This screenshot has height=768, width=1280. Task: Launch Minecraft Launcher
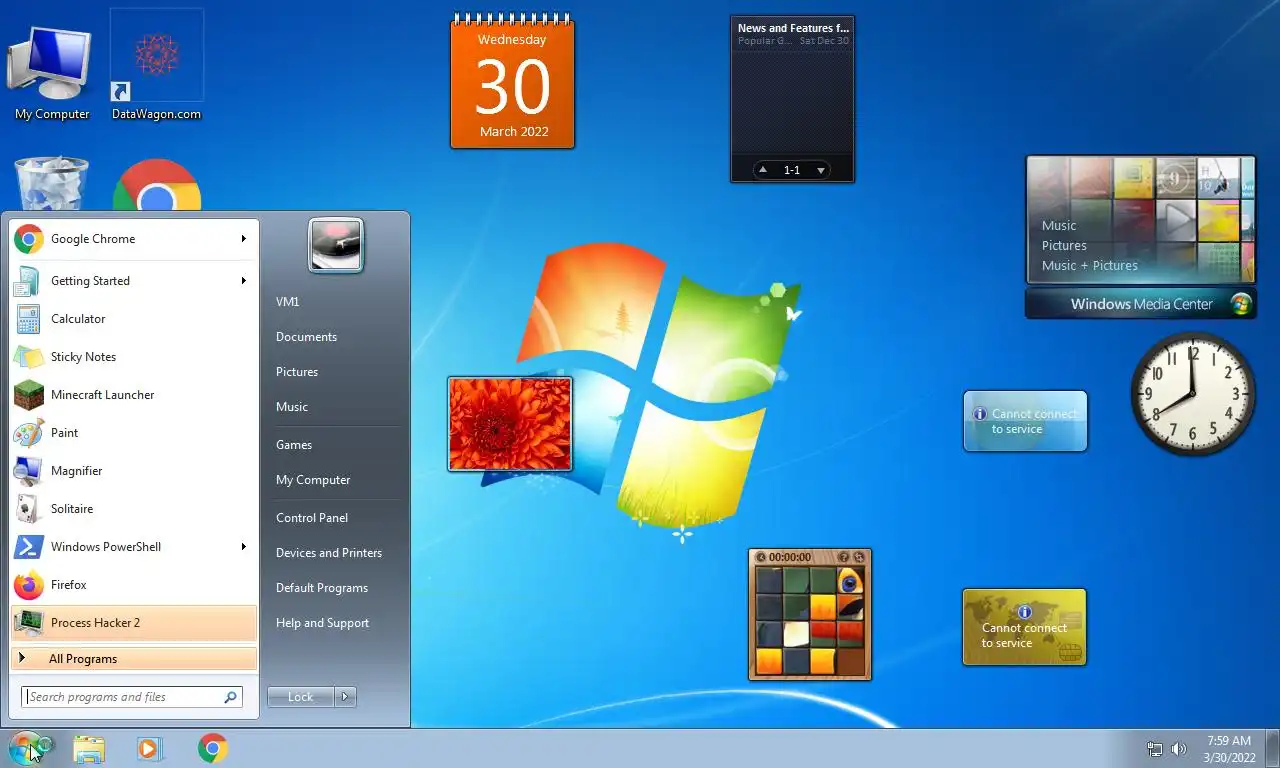[x=134, y=395]
